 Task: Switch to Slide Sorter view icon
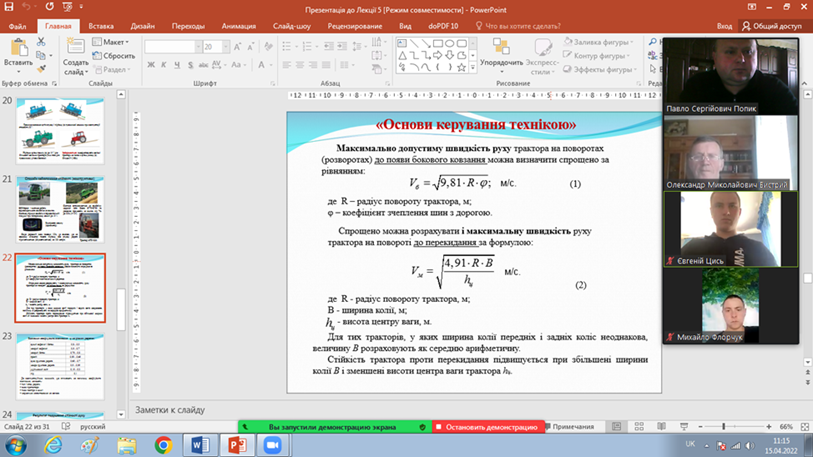click(x=639, y=426)
